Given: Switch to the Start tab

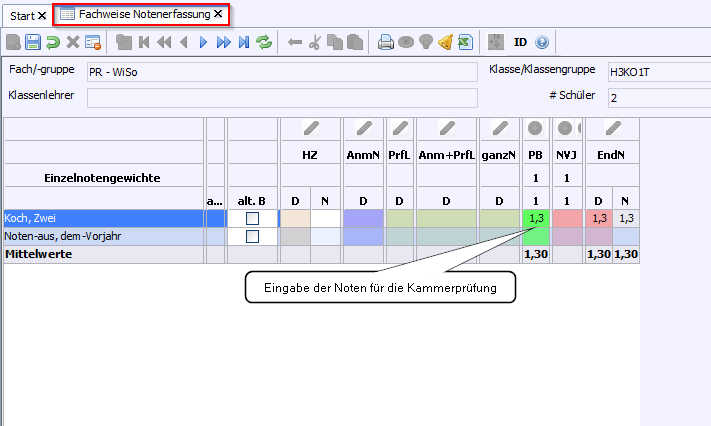Looking at the screenshot, I should coord(22,15).
